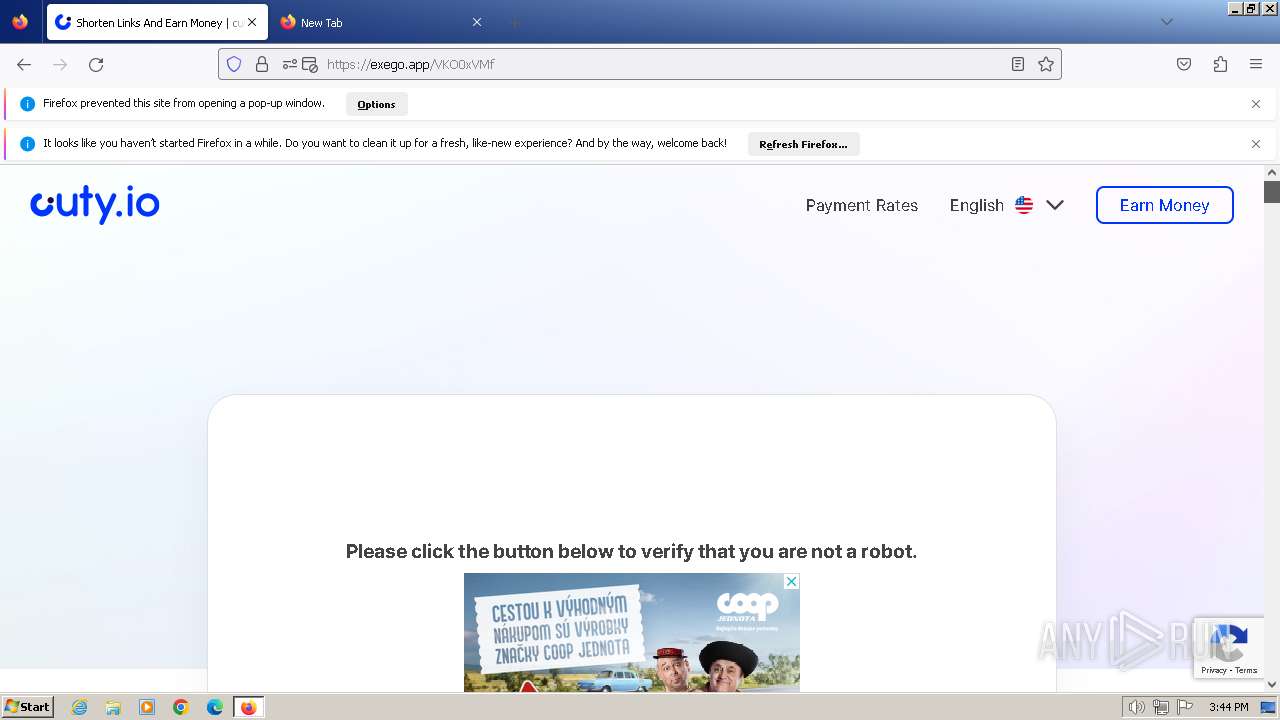Expand the English language dropdown

[x=1007, y=205]
